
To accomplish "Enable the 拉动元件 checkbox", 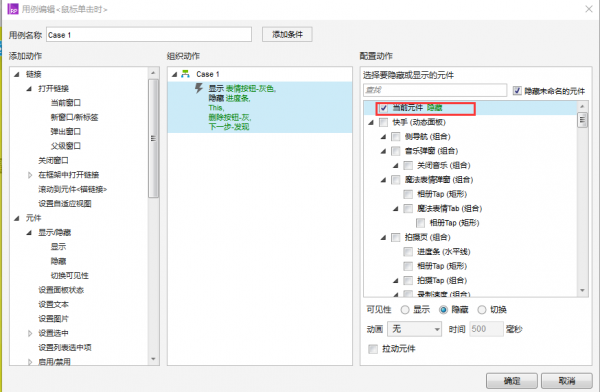I will pos(373,349).
